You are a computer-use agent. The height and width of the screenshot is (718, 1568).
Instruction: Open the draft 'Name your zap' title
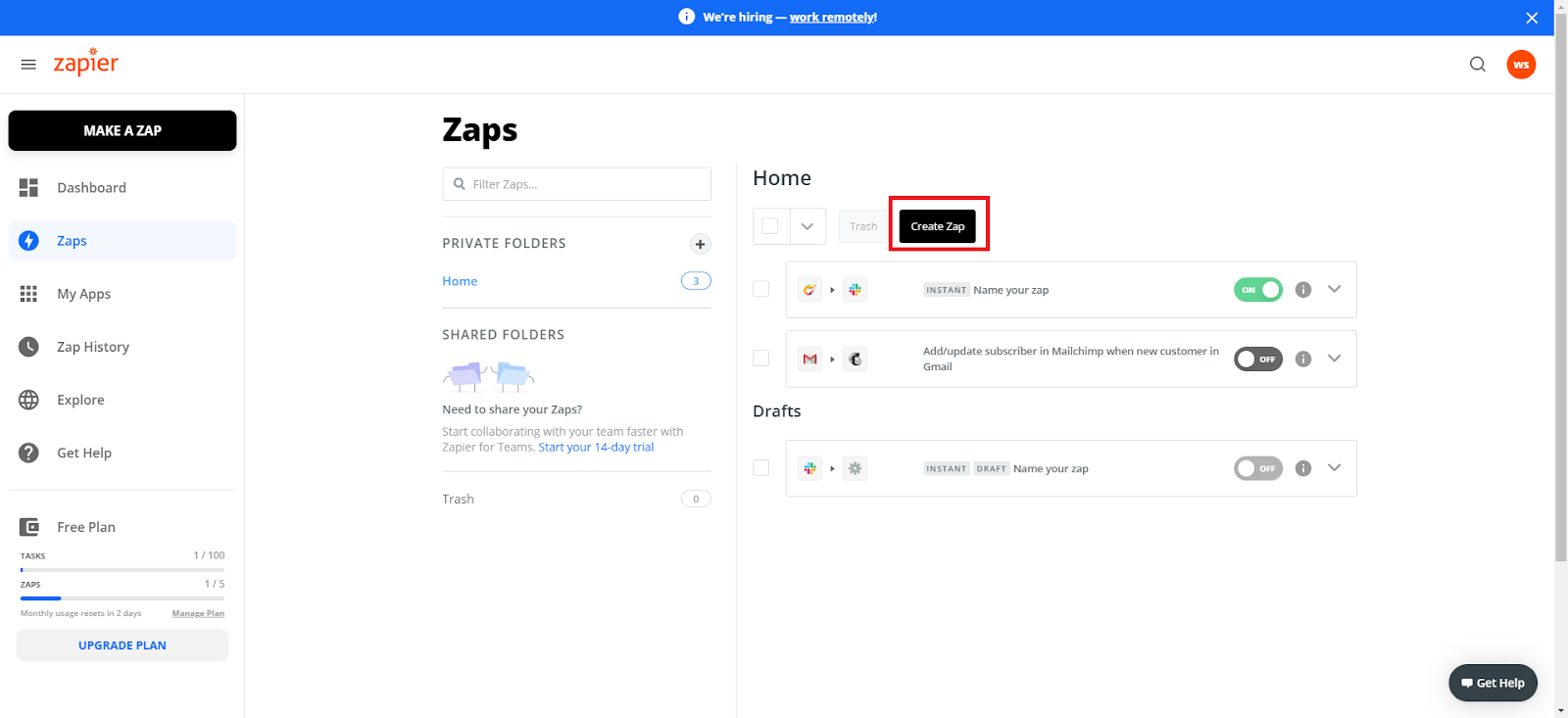pyautogui.click(x=1051, y=468)
